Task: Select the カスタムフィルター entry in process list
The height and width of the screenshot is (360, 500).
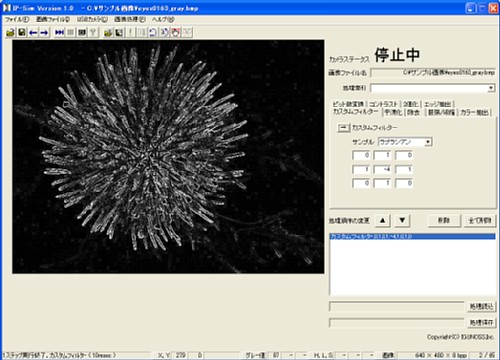Action: (412, 236)
